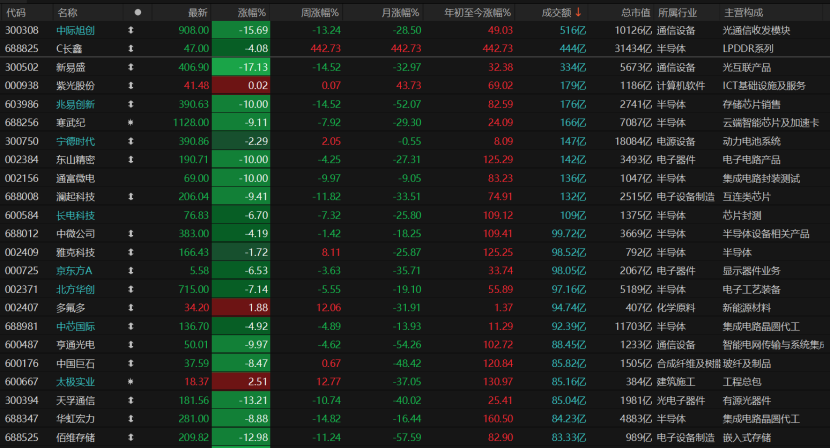Click the marker icon in 兆易创新 row

click(x=131, y=105)
